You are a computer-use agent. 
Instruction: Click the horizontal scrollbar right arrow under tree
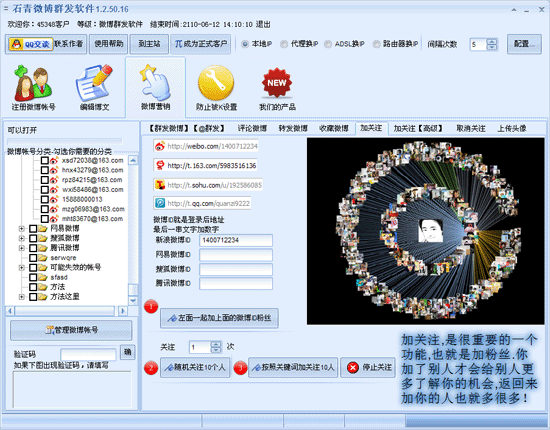123,311
